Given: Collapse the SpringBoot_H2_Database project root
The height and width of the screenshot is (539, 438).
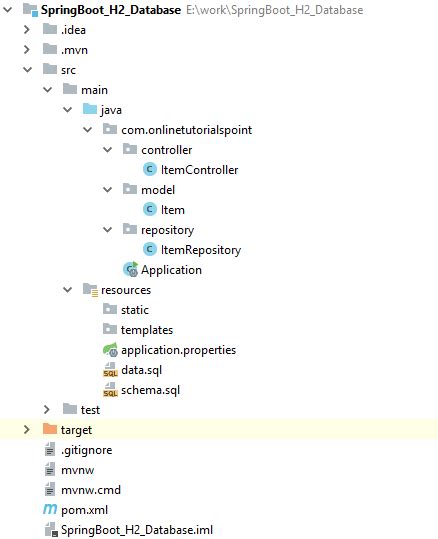Looking at the screenshot, I should point(7,10).
